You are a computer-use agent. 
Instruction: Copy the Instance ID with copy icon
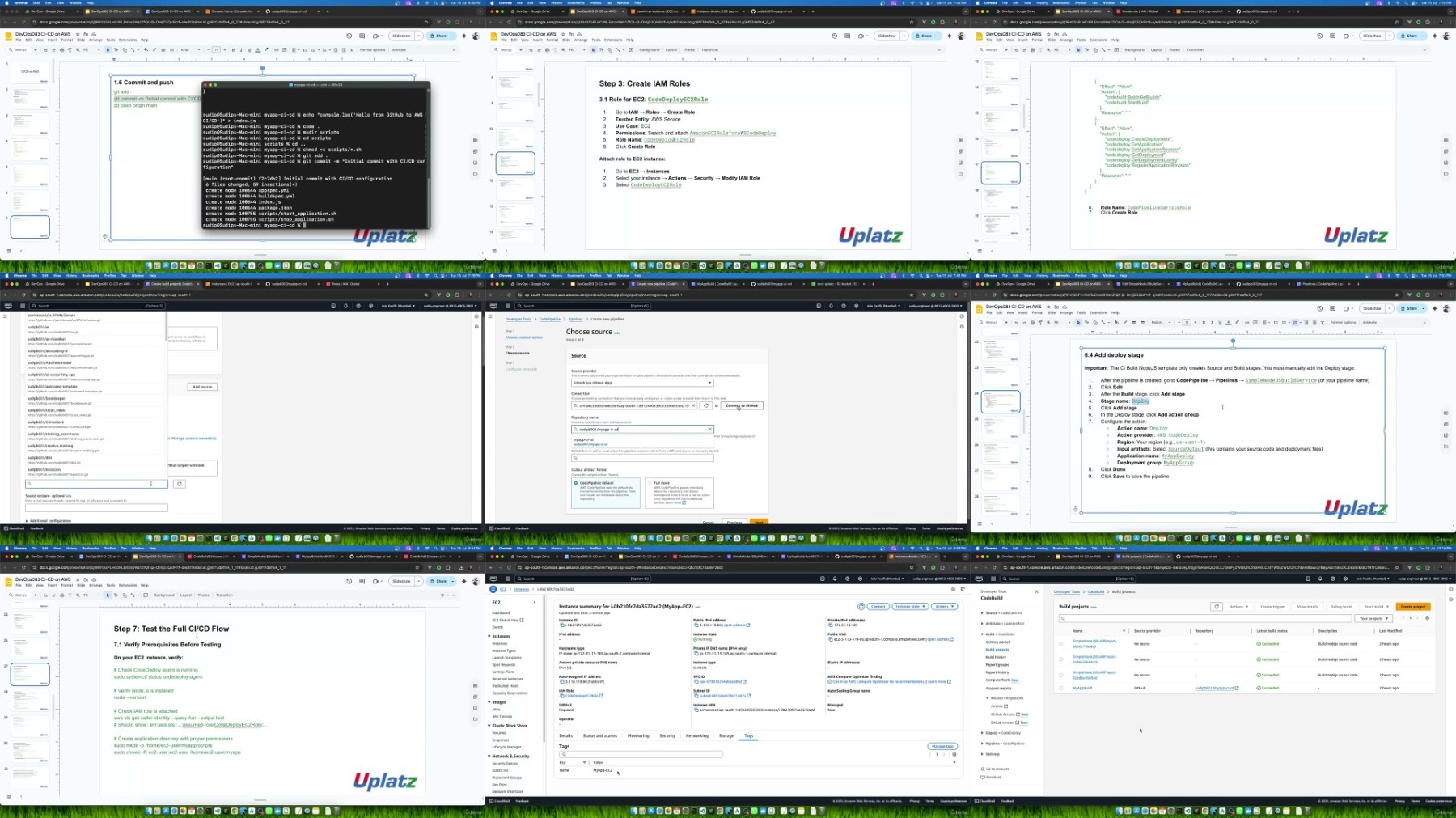coord(561,625)
